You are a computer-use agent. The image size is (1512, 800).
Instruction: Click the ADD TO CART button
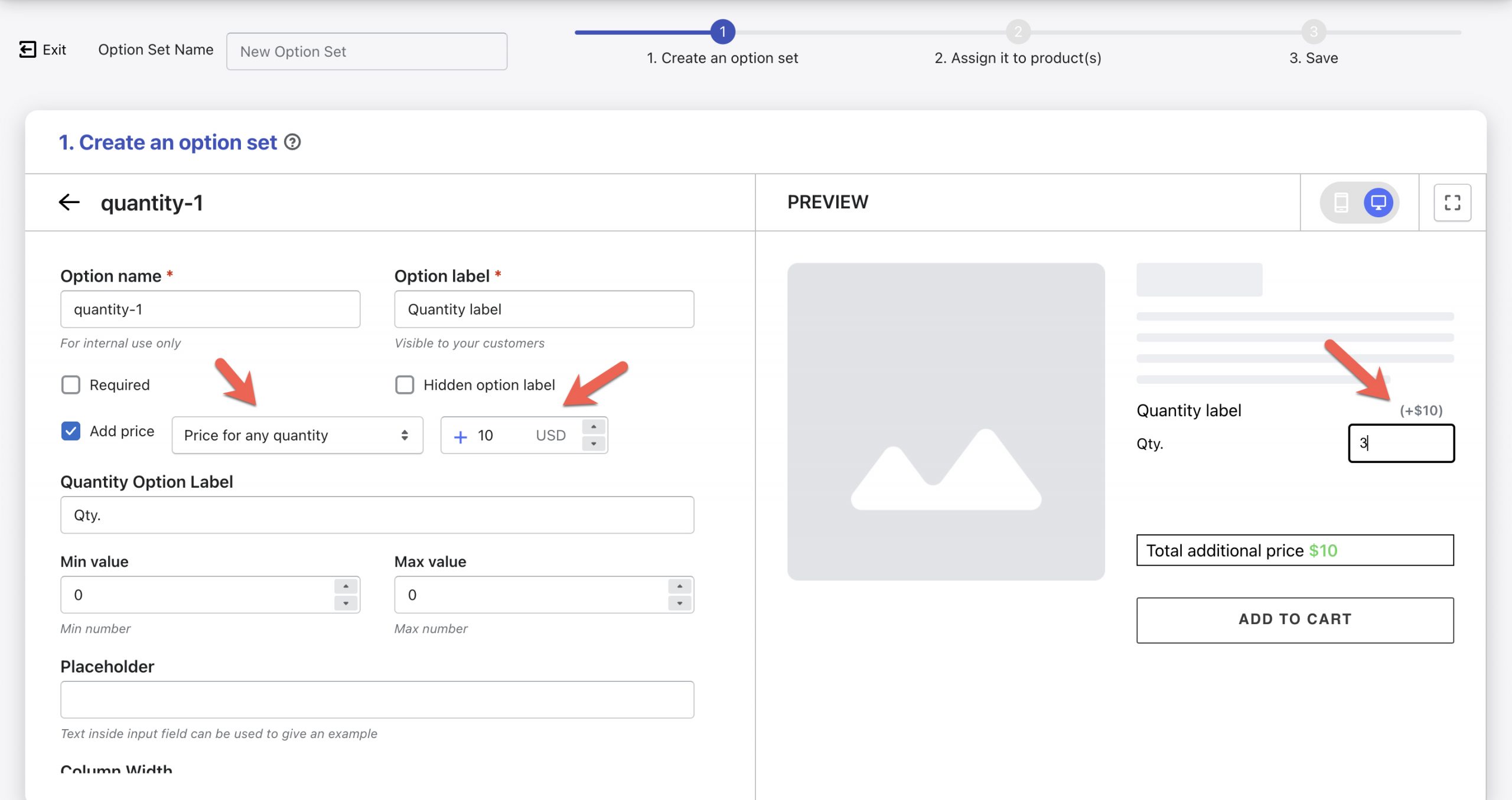point(1296,618)
